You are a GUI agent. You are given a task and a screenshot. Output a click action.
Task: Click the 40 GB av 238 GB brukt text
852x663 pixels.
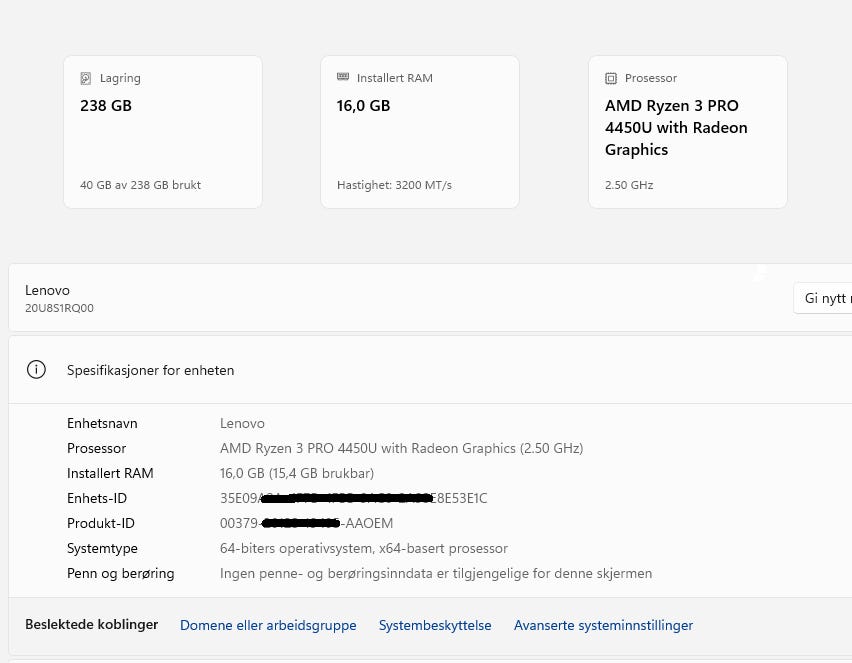(140, 185)
